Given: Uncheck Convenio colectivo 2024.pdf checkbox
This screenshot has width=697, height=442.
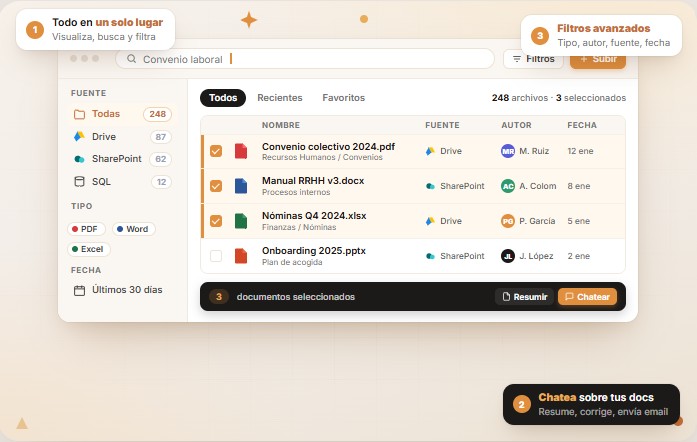Looking at the screenshot, I should [216, 151].
